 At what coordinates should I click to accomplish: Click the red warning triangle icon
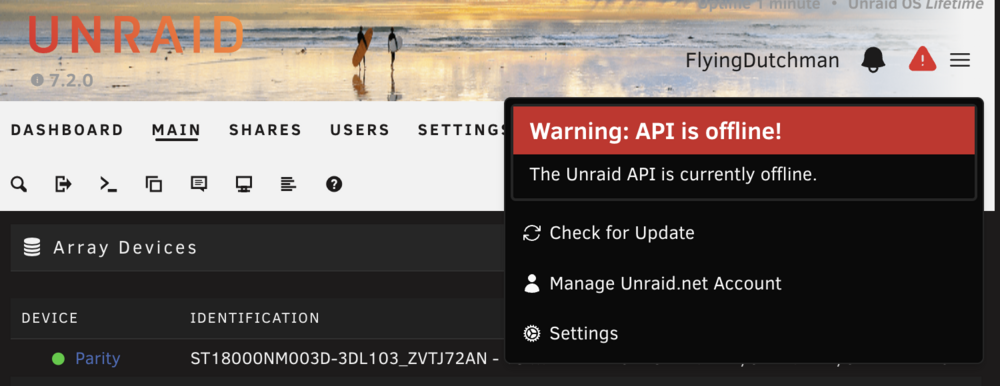click(922, 60)
